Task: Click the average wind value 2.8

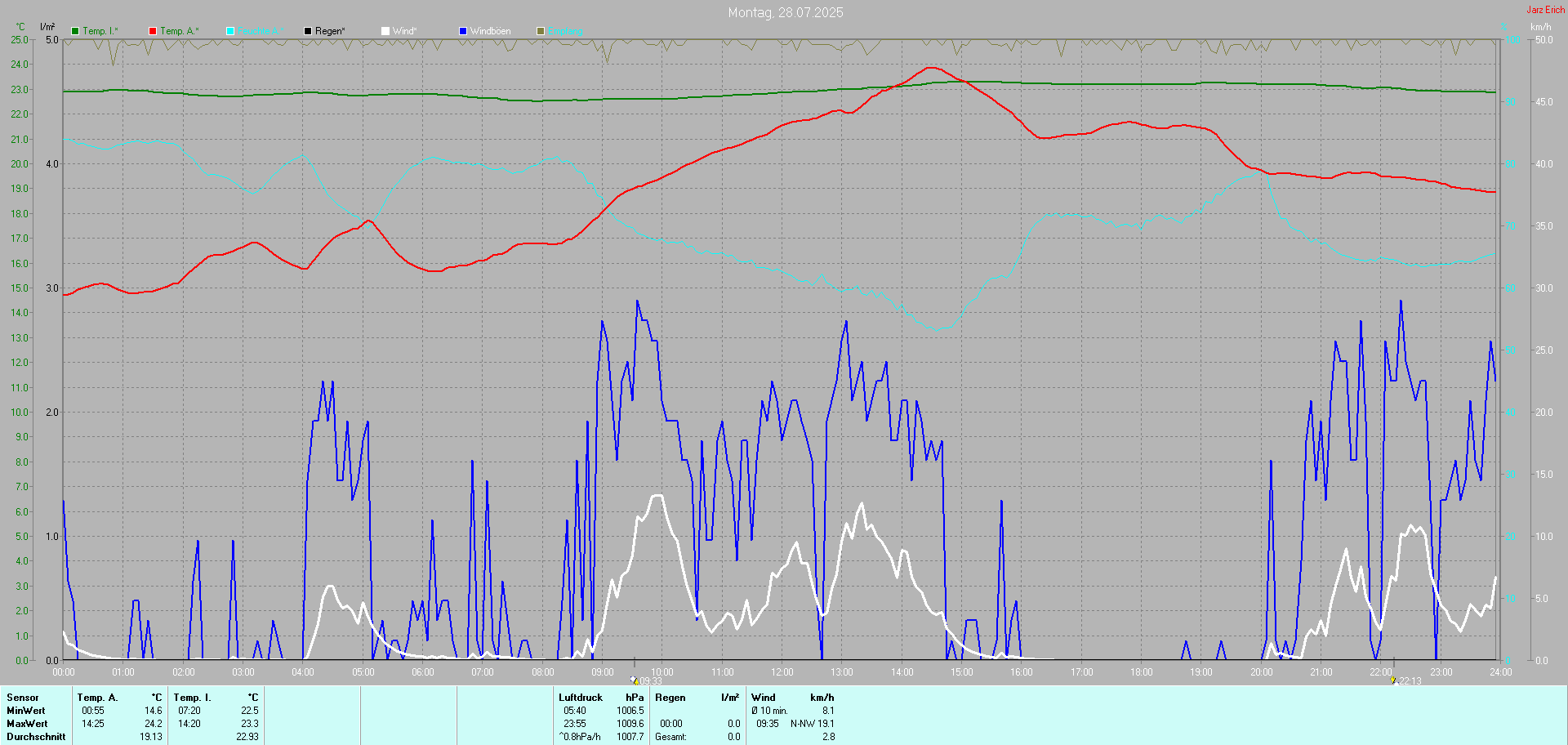Action: point(828,737)
